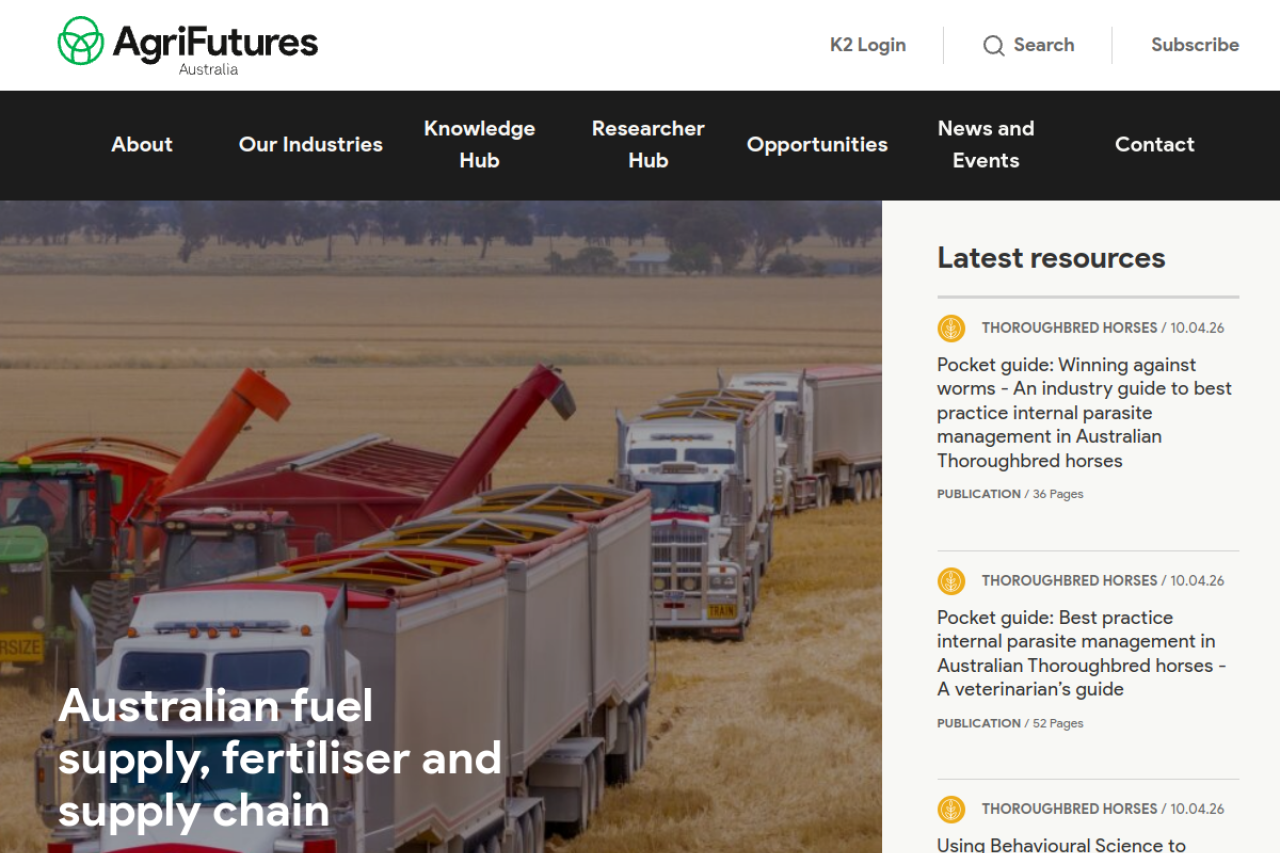
Task: Click the third Thoroughbred Horses wheat icon
Action: (x=951, y=809)
